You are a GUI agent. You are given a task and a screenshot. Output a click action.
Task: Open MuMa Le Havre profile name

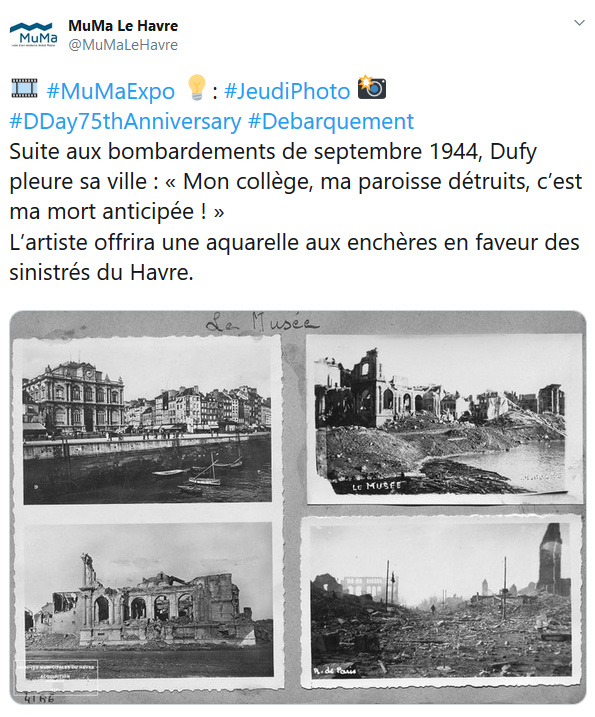click(123, 26)
